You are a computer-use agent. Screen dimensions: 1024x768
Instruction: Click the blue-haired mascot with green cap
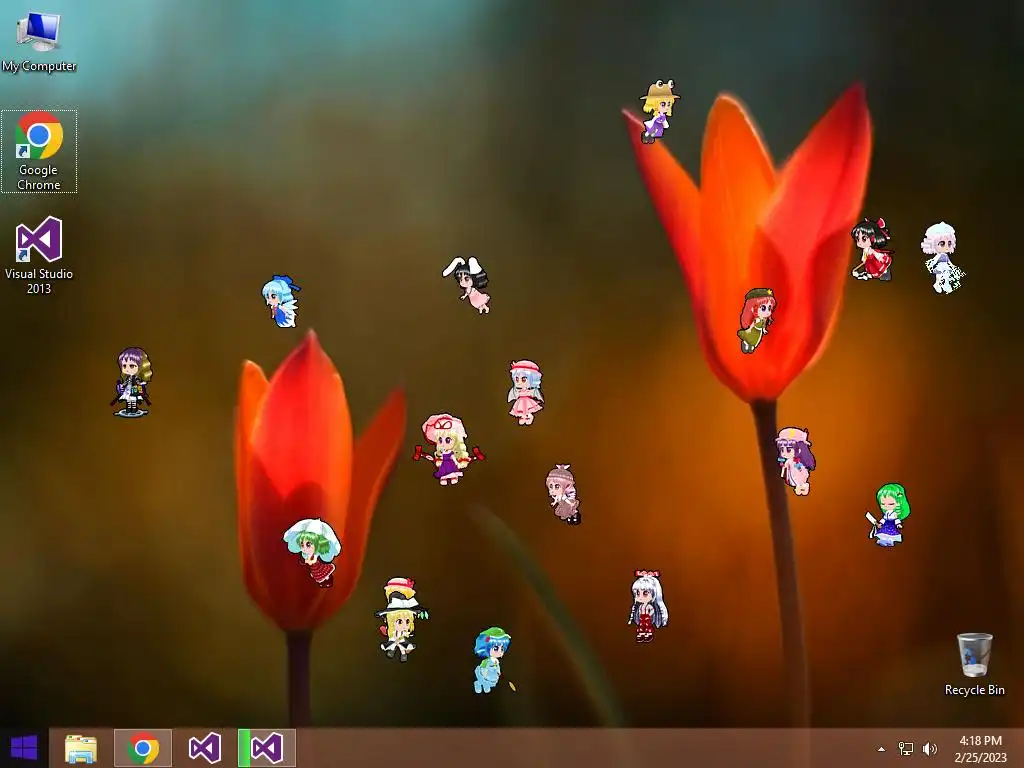[x=491, y=660]
